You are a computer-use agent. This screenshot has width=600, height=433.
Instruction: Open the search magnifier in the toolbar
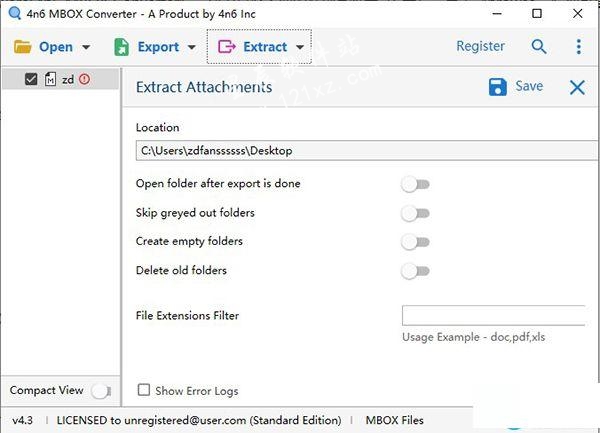tap(539, 47)
